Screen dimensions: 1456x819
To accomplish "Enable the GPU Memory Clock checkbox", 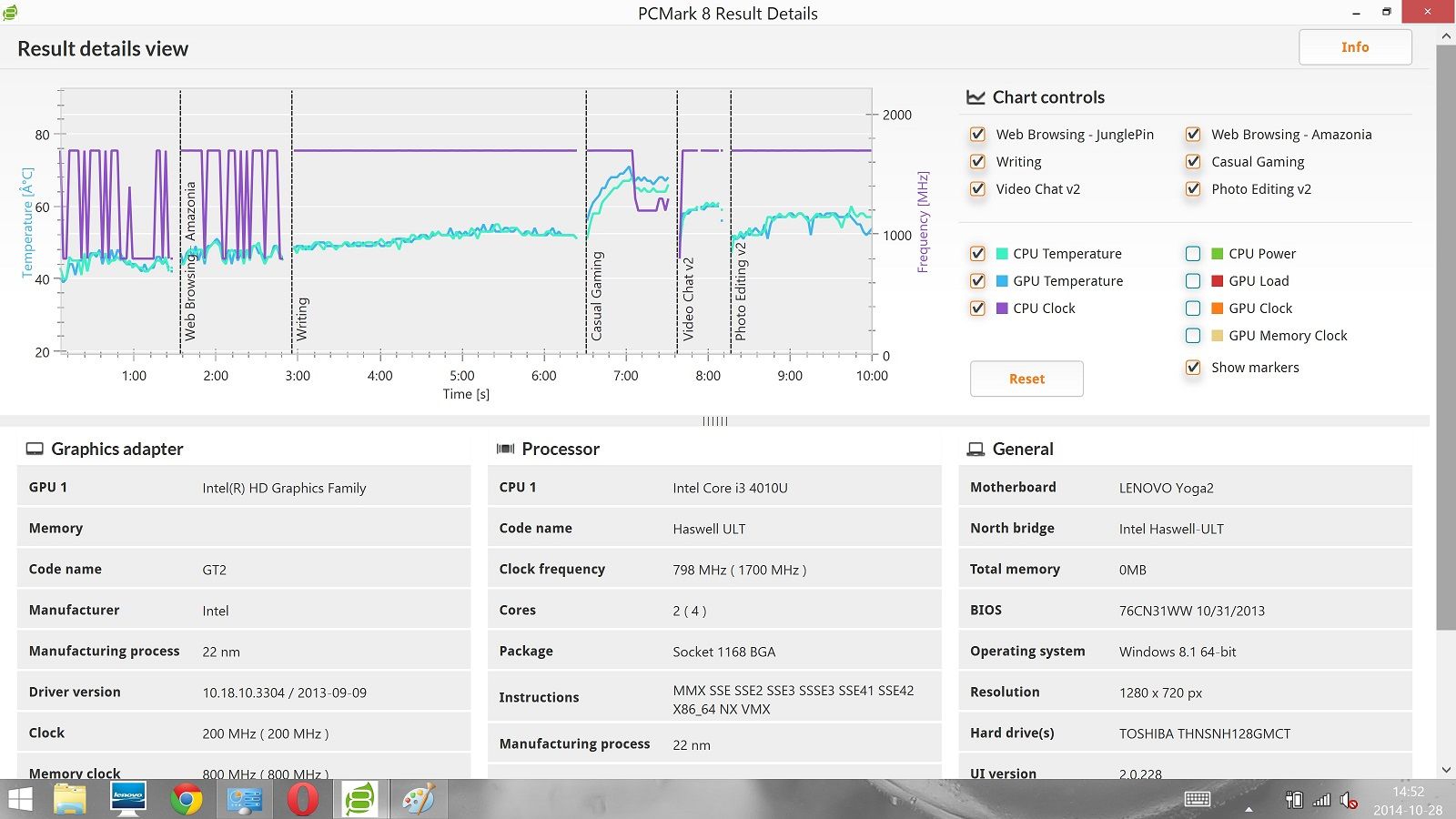I will (x=1193, y=336).
